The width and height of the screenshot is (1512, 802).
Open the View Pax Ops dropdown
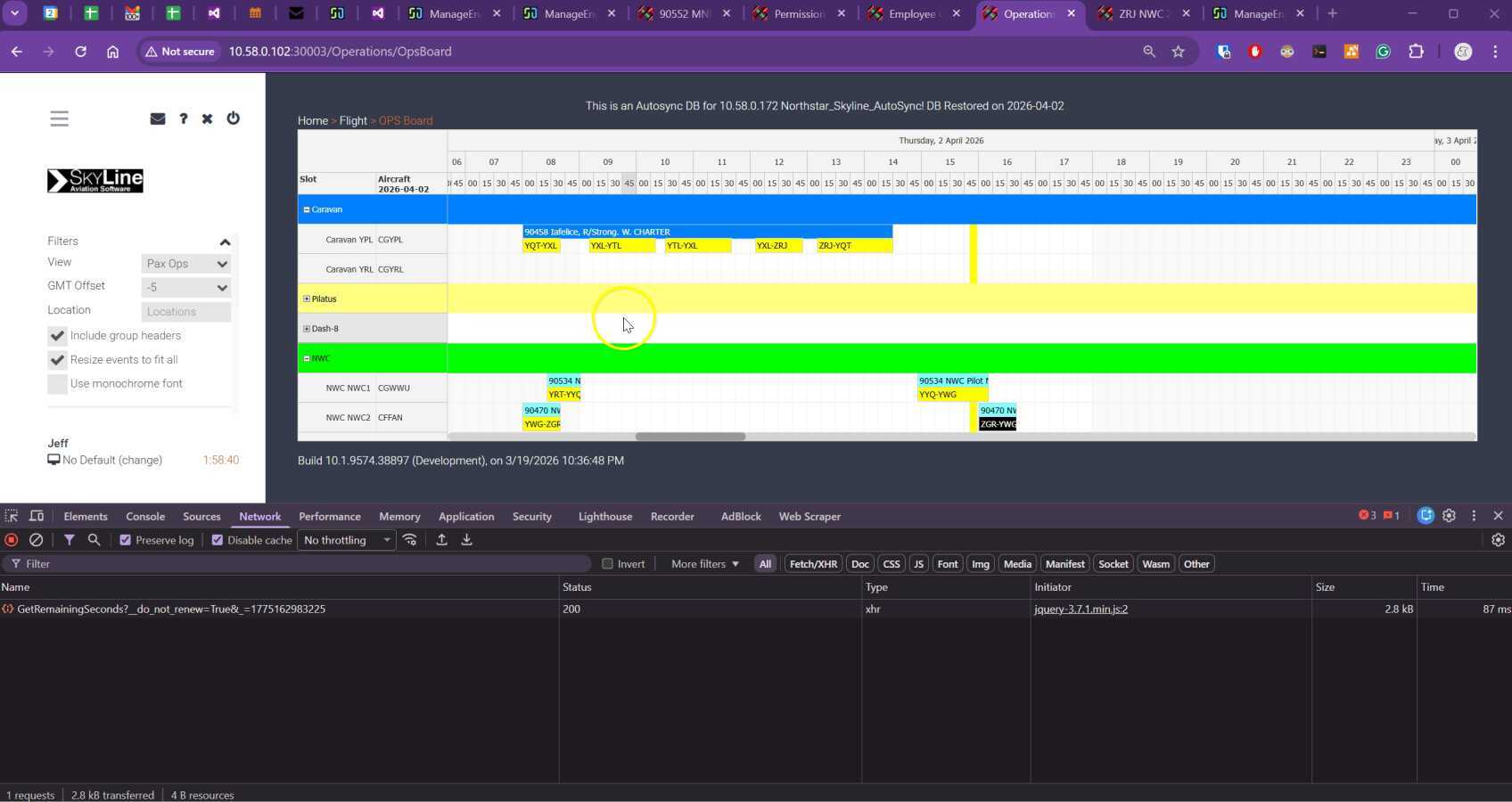pyautogui.click(x=185, y=264)
